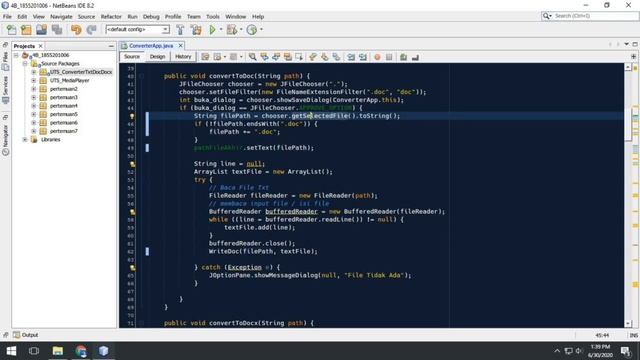Expand the pertemuan2 package
The height and width of the screenshot is (360, 640).
pos(34,89)
